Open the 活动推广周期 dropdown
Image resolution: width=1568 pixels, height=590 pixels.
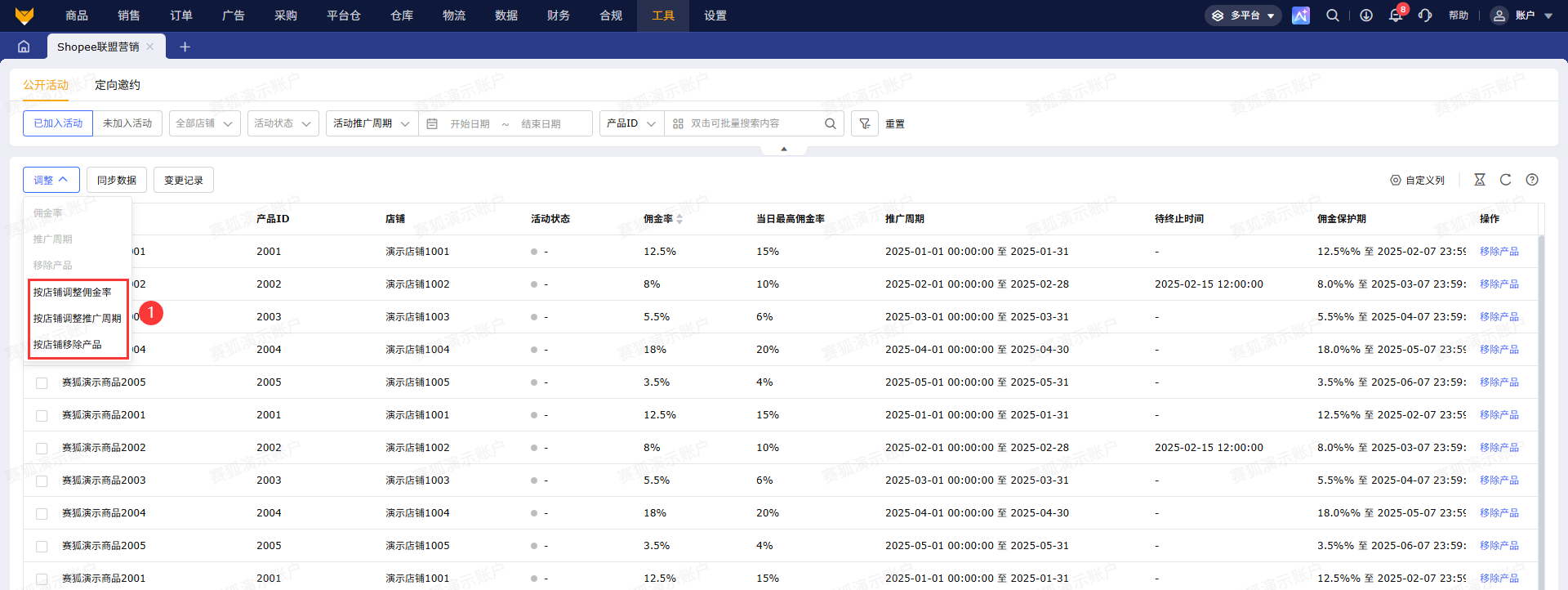[372, 123]
